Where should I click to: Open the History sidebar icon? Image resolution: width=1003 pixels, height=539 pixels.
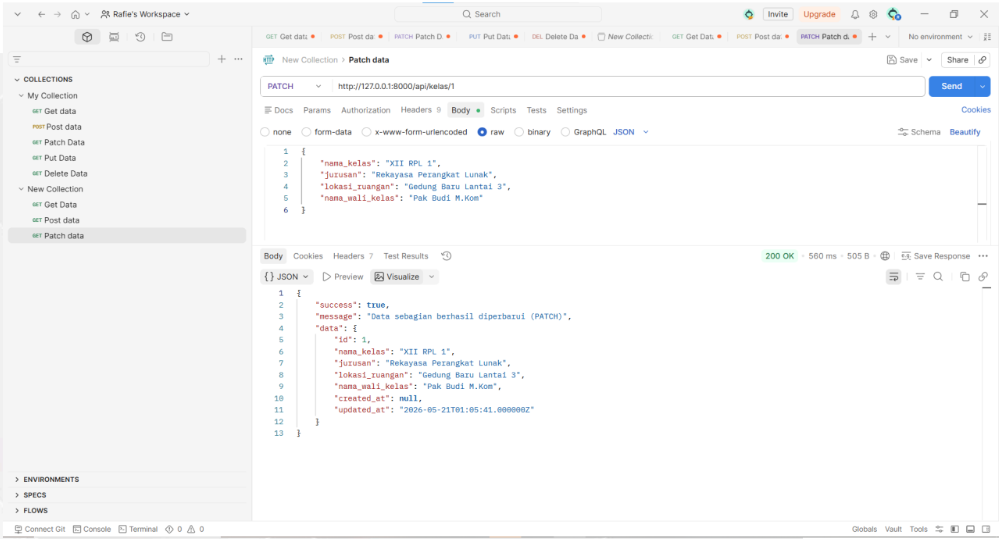pos(140,37)
